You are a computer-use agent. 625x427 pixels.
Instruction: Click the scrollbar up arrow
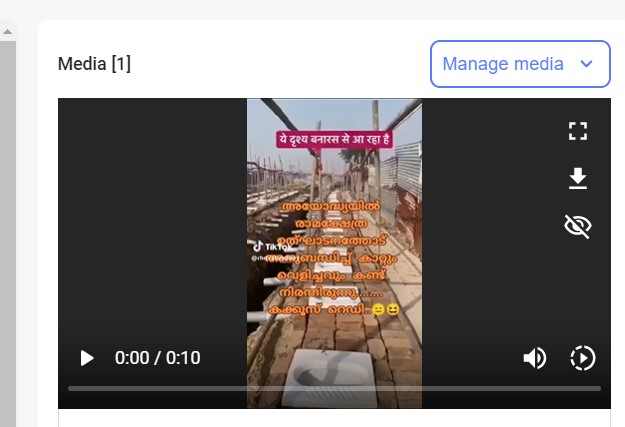coord(8,31)
